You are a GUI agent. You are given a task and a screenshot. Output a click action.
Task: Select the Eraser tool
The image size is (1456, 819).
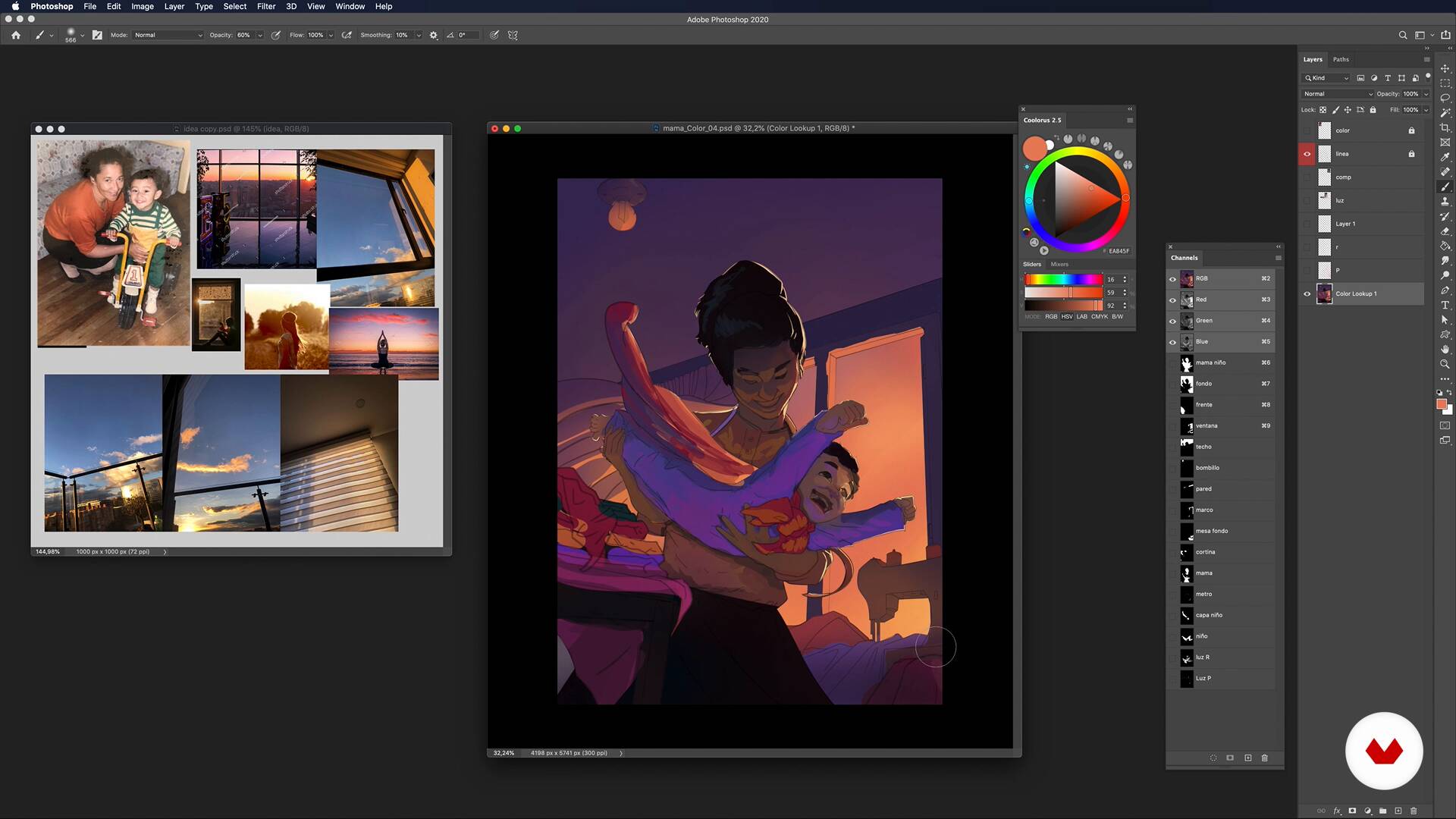[1445, 231]
